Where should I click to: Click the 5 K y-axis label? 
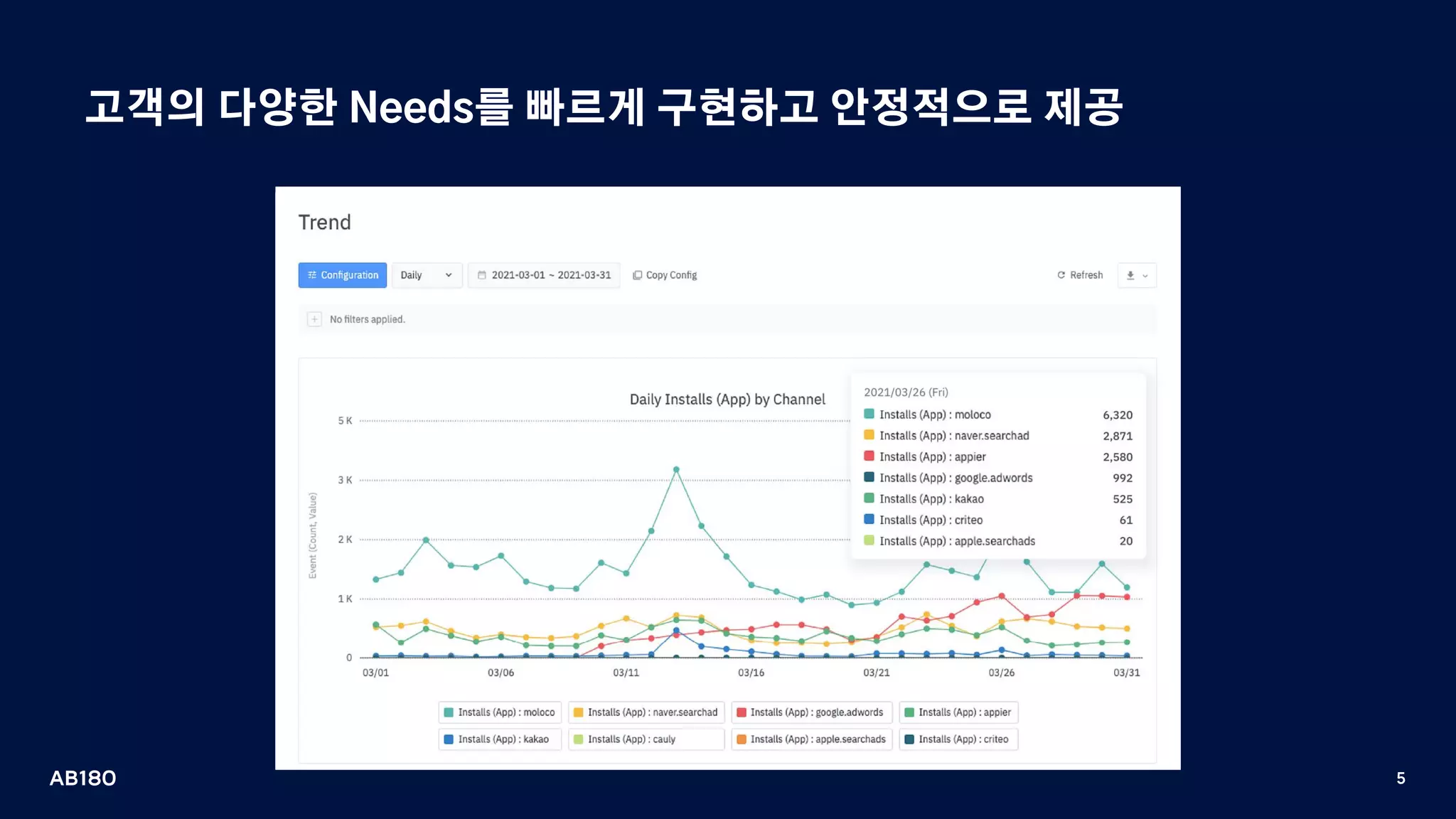click(345, 421)
